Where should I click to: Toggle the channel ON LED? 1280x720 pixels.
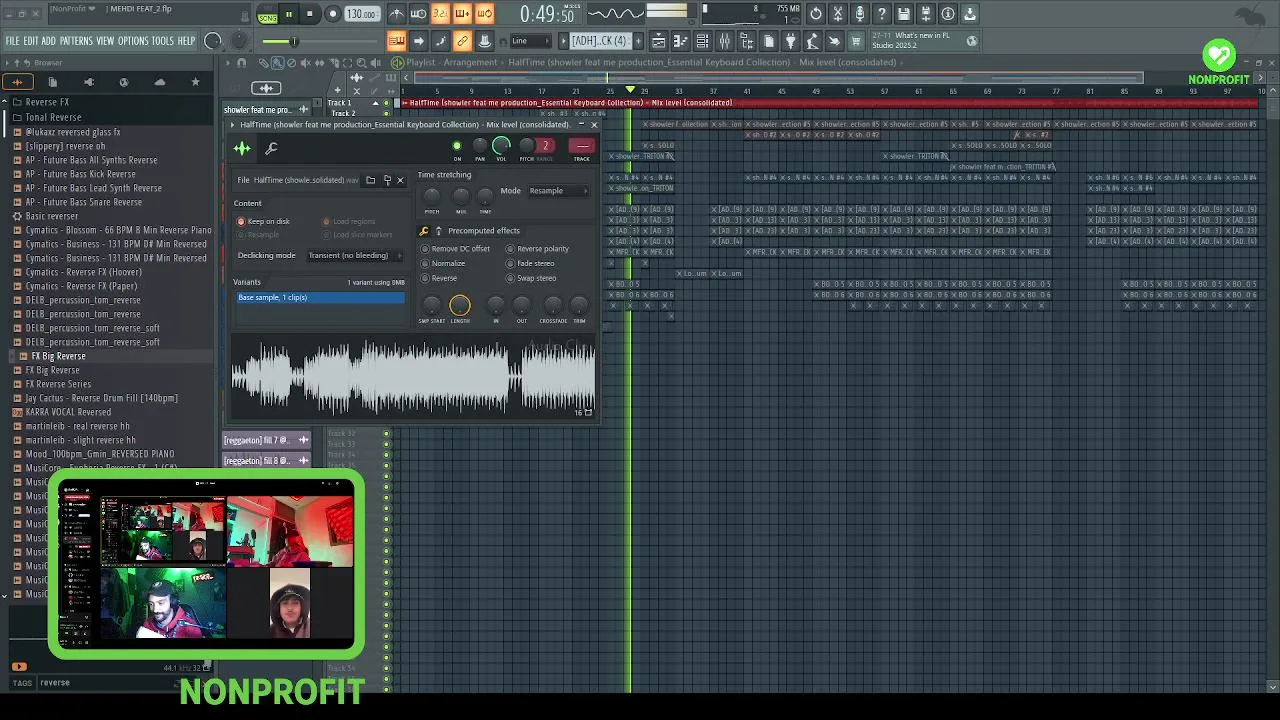(457, 147)
